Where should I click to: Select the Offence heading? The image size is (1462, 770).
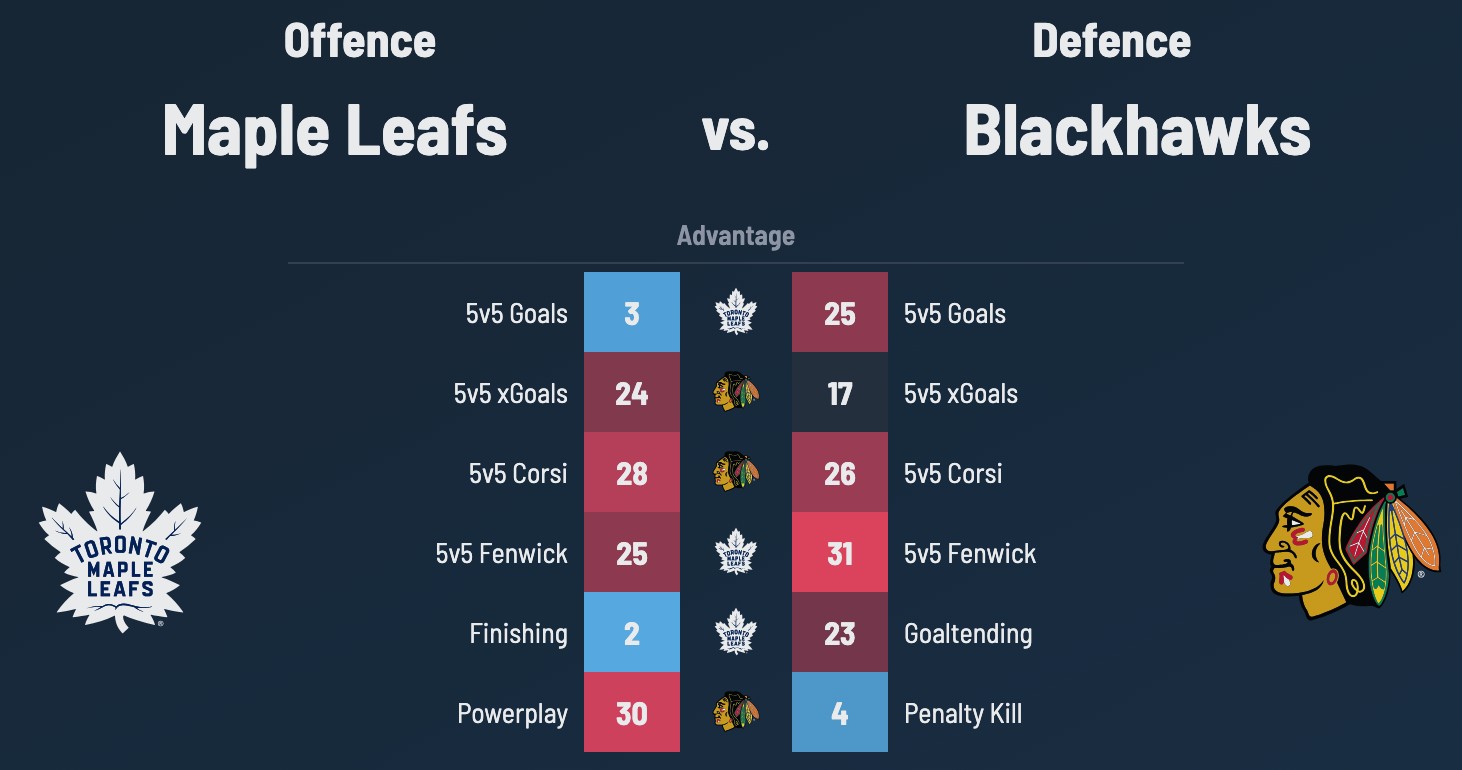tap(360, 41)
